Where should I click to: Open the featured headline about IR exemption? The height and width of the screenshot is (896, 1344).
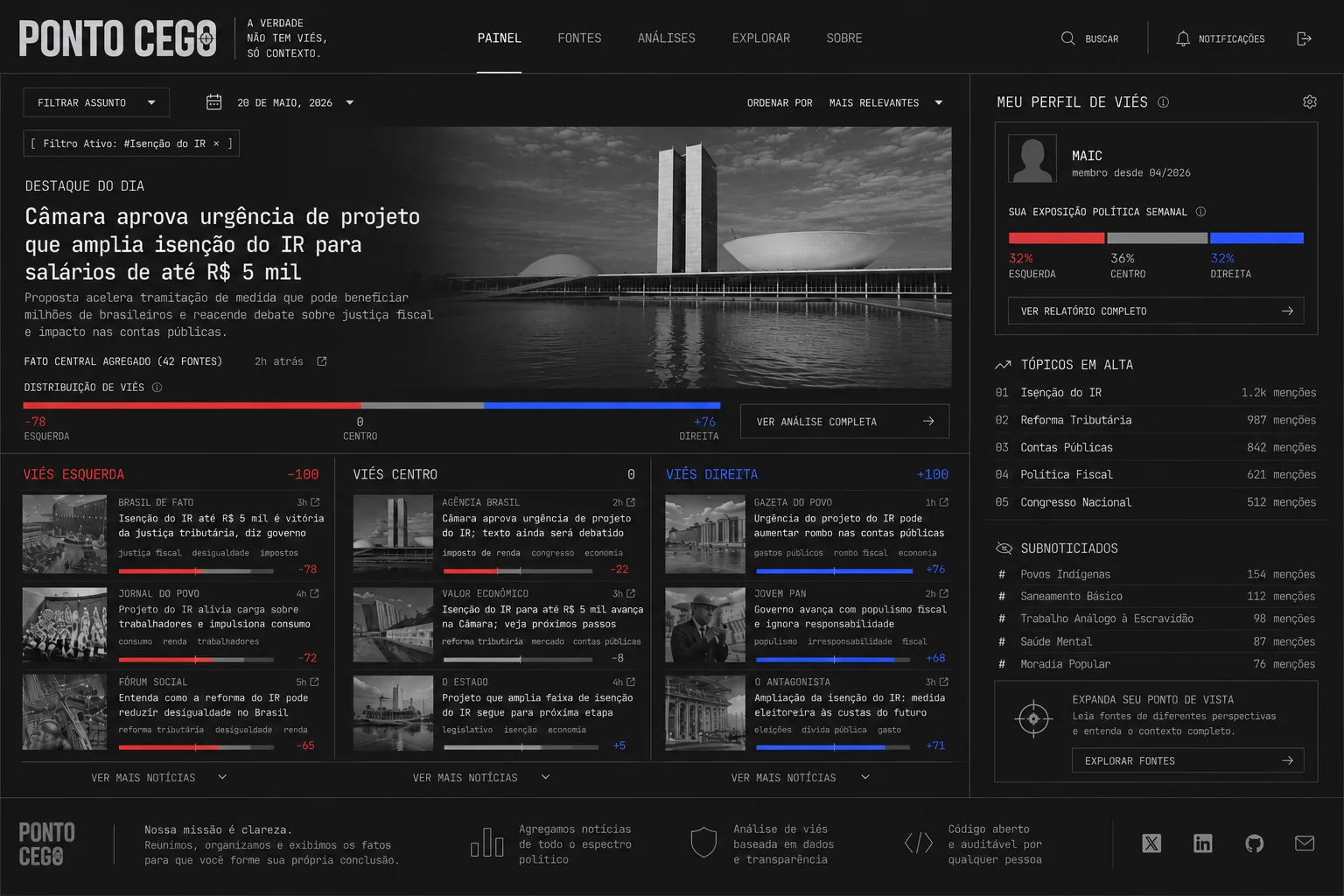222,244
